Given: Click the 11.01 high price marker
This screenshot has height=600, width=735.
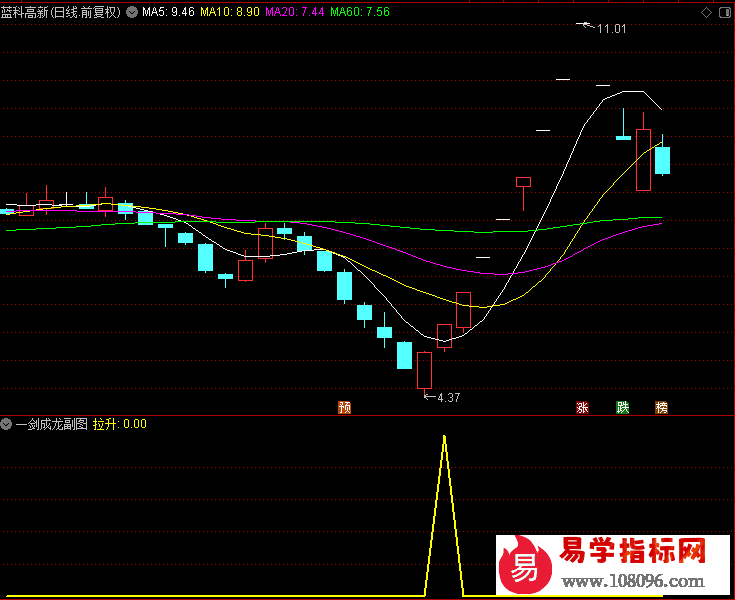Looking at the screenshot, I should point(611,29).
